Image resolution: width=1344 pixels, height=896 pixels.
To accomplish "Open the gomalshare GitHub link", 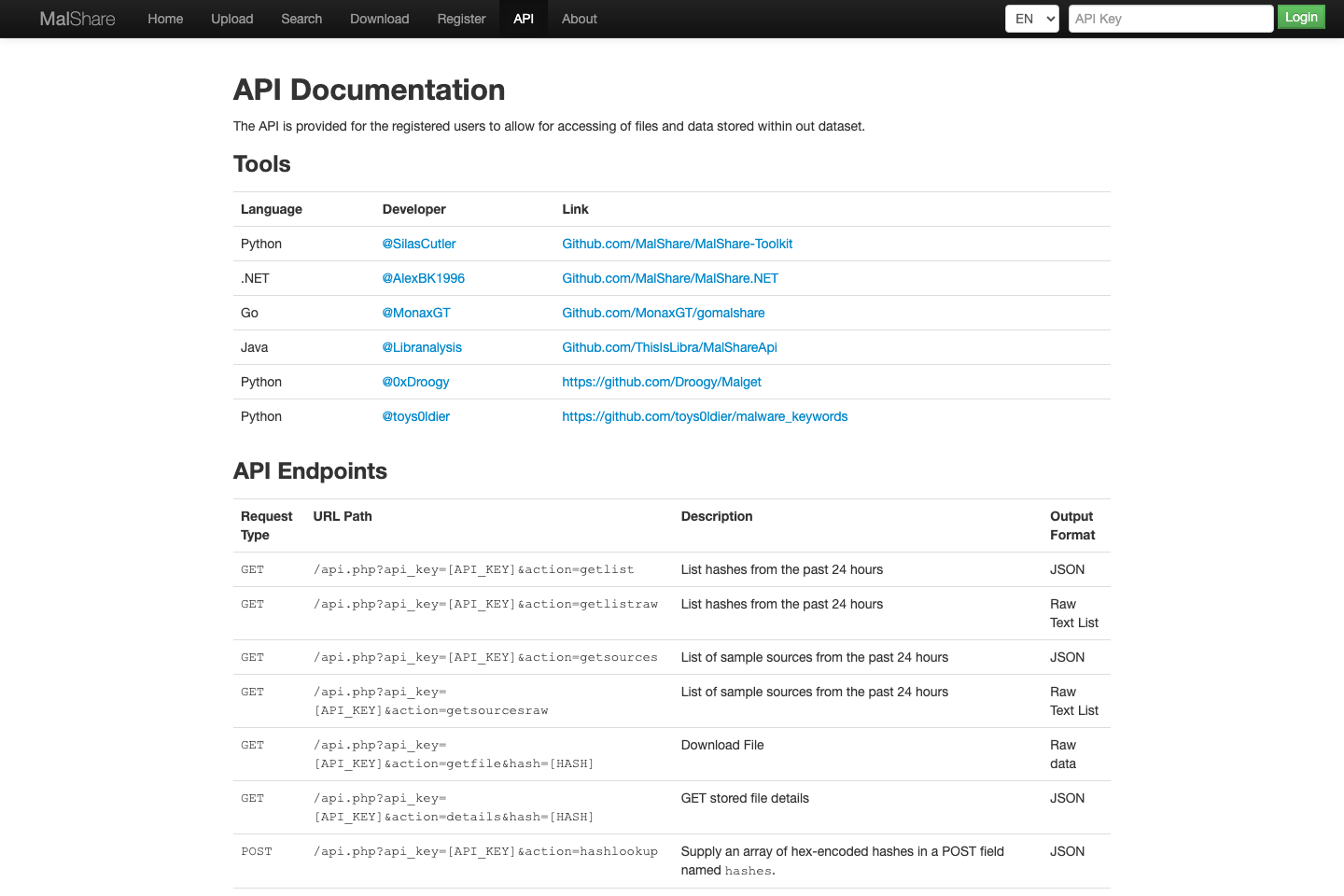I will 663,312.
